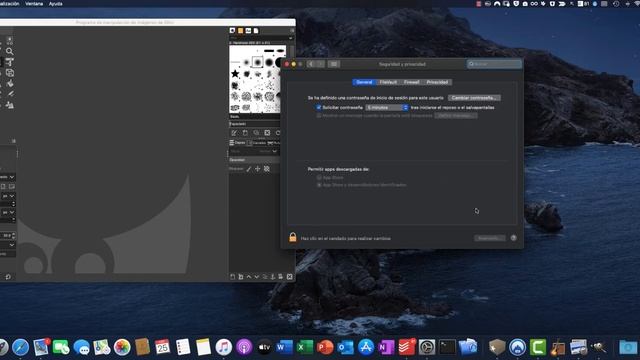Click the lock alpha checker icon
This screenshot has width=640, height=360.
coord(267,169)
